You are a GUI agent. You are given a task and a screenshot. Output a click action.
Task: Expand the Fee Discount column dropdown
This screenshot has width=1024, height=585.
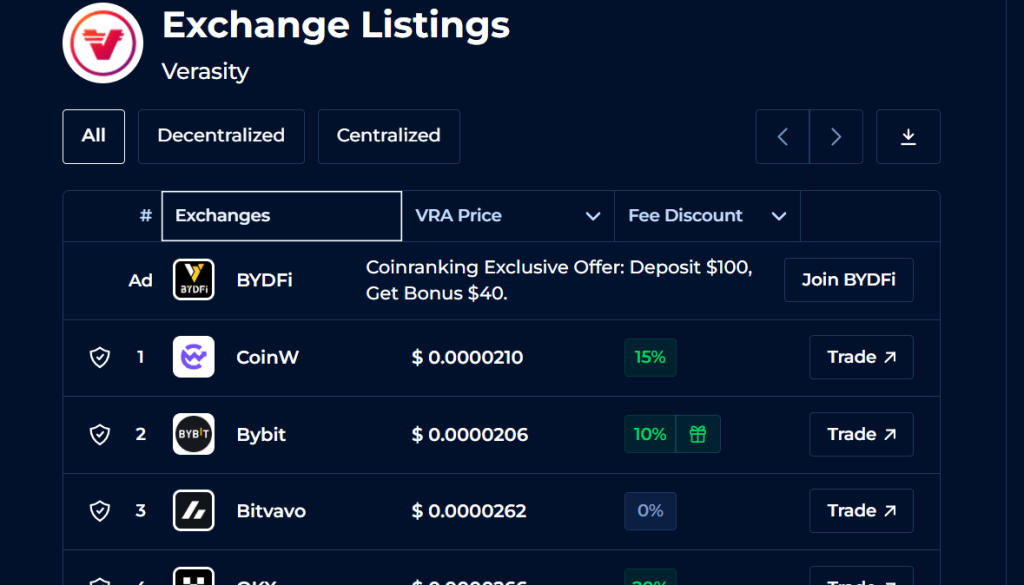pyautogui.click(x=779, y=216)
